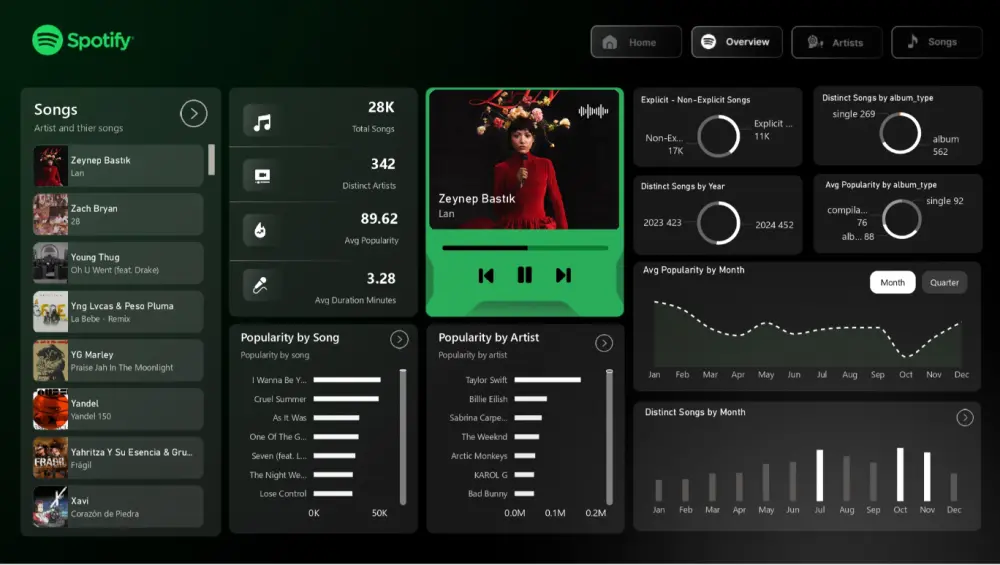The image size is (1000, 565).
Task: Click the Jul bar in monthly songs
Action: pos(820,475)
